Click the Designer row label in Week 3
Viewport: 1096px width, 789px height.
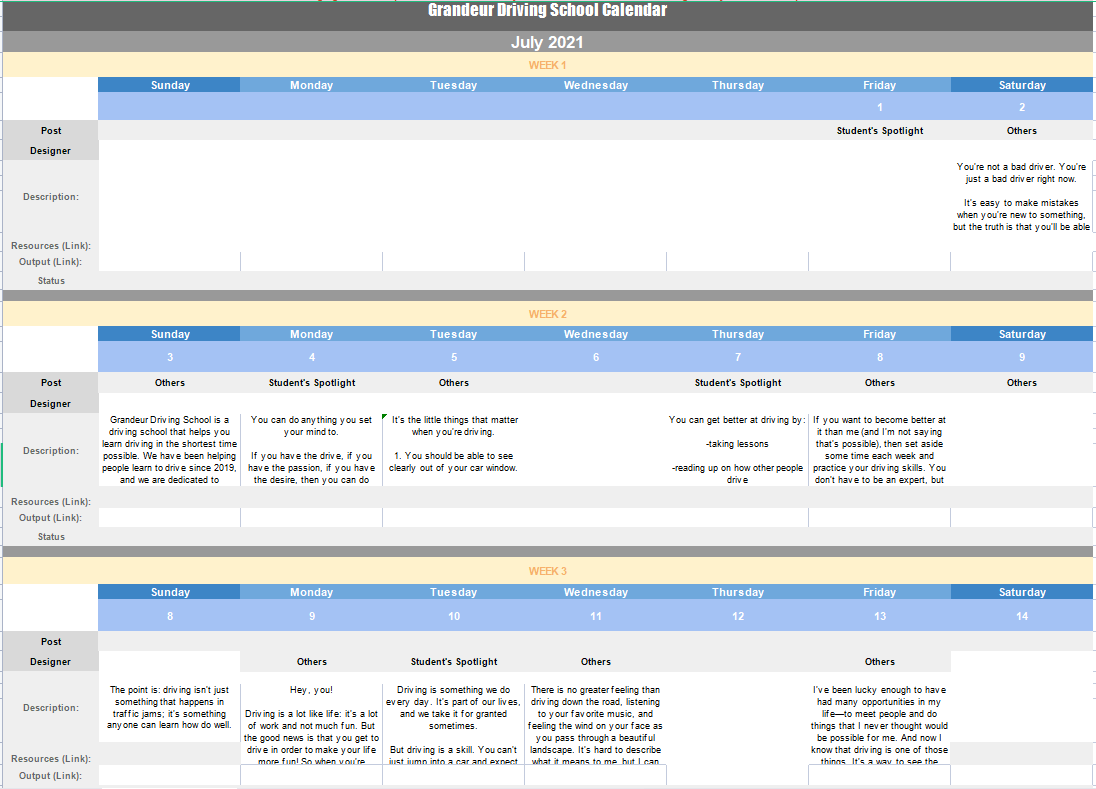(50, 662)
